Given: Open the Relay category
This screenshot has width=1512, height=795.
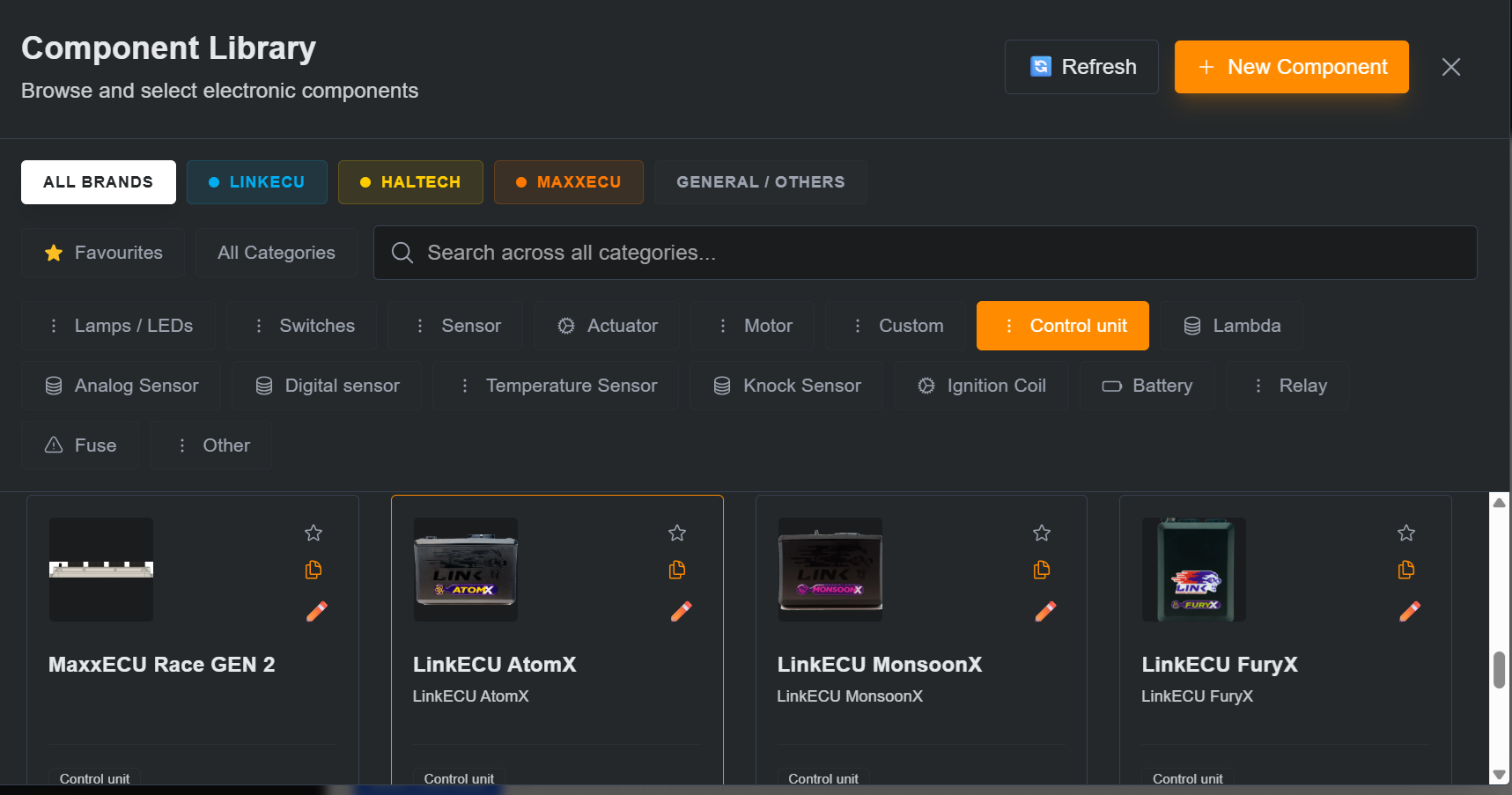Looking at the screenshot, I should pos(1287,386).
